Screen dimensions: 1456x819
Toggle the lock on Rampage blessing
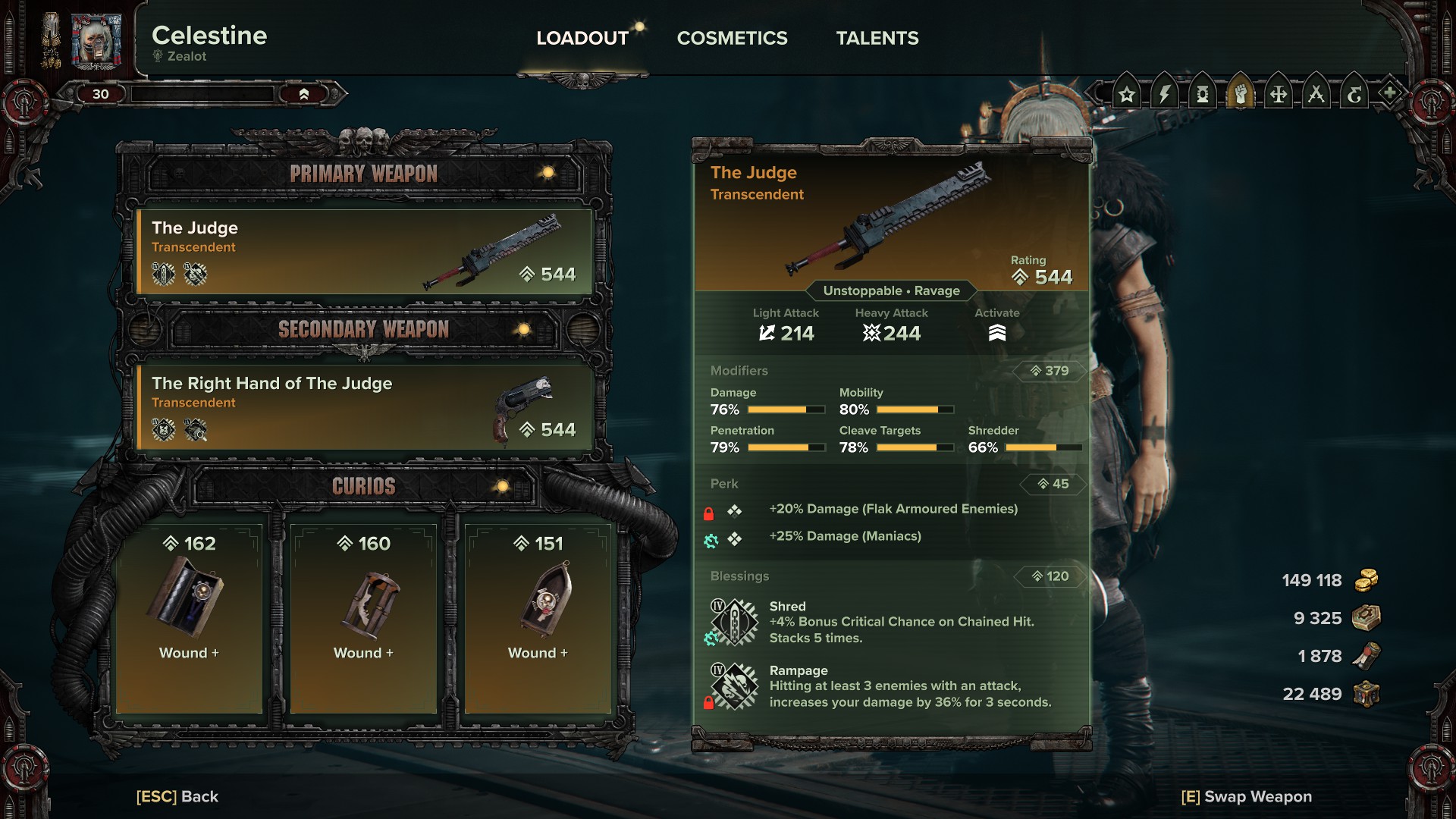pos(708,702)
